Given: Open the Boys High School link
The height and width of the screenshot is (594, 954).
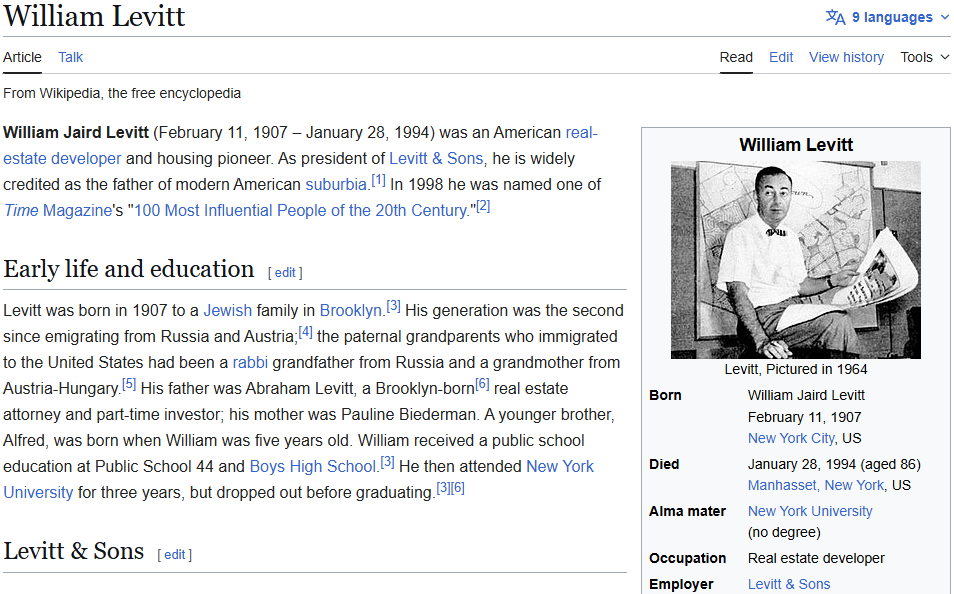Looking at the screenshot, I should pos(314,467).
